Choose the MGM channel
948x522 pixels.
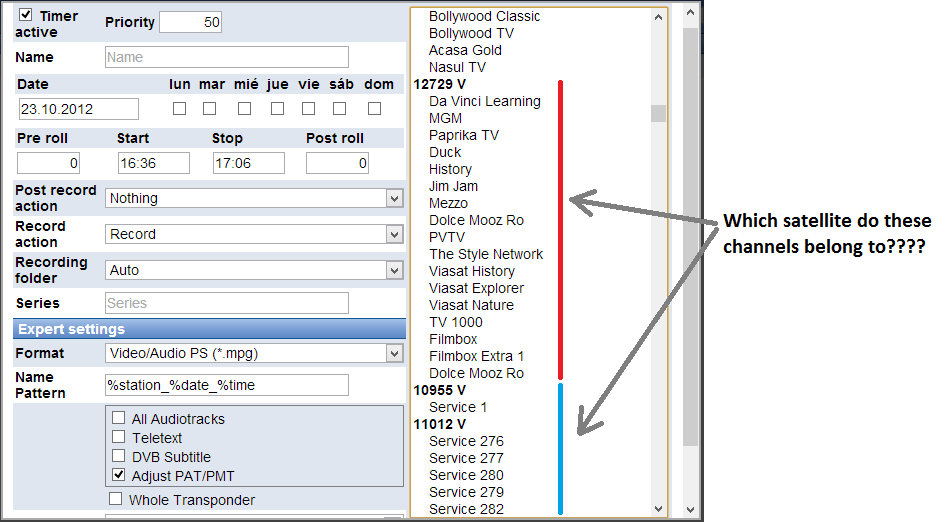coord(445,118)
